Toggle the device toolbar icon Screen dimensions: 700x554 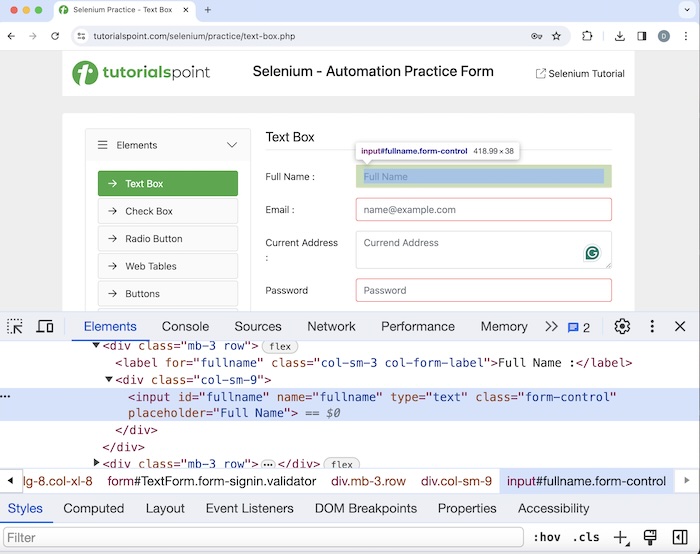click(x=45, y=327)
